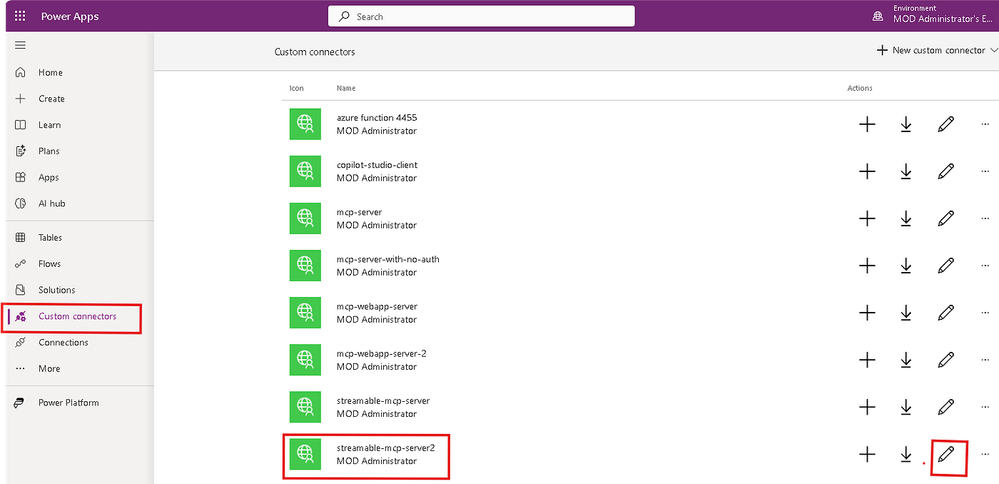
Task: Create connection for copilot-studio-client
Action: 866,171
